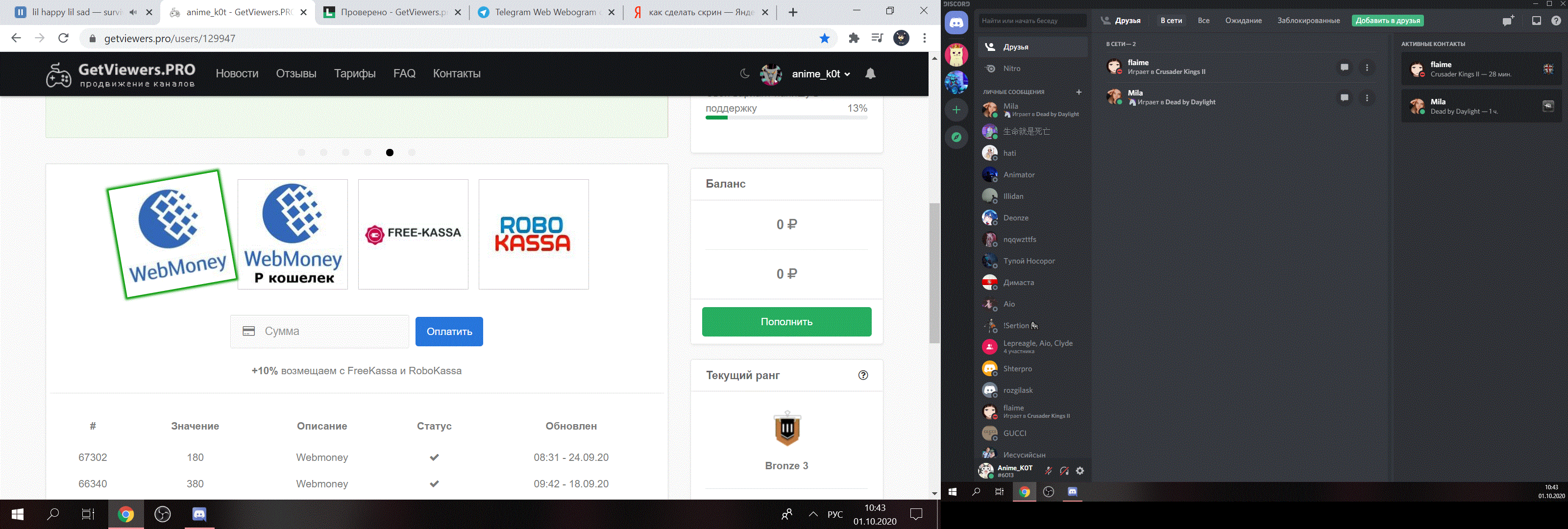Screen dimensions: 1568x529
Task: Open the Discord inbox icon
Action: (1536, 21)
